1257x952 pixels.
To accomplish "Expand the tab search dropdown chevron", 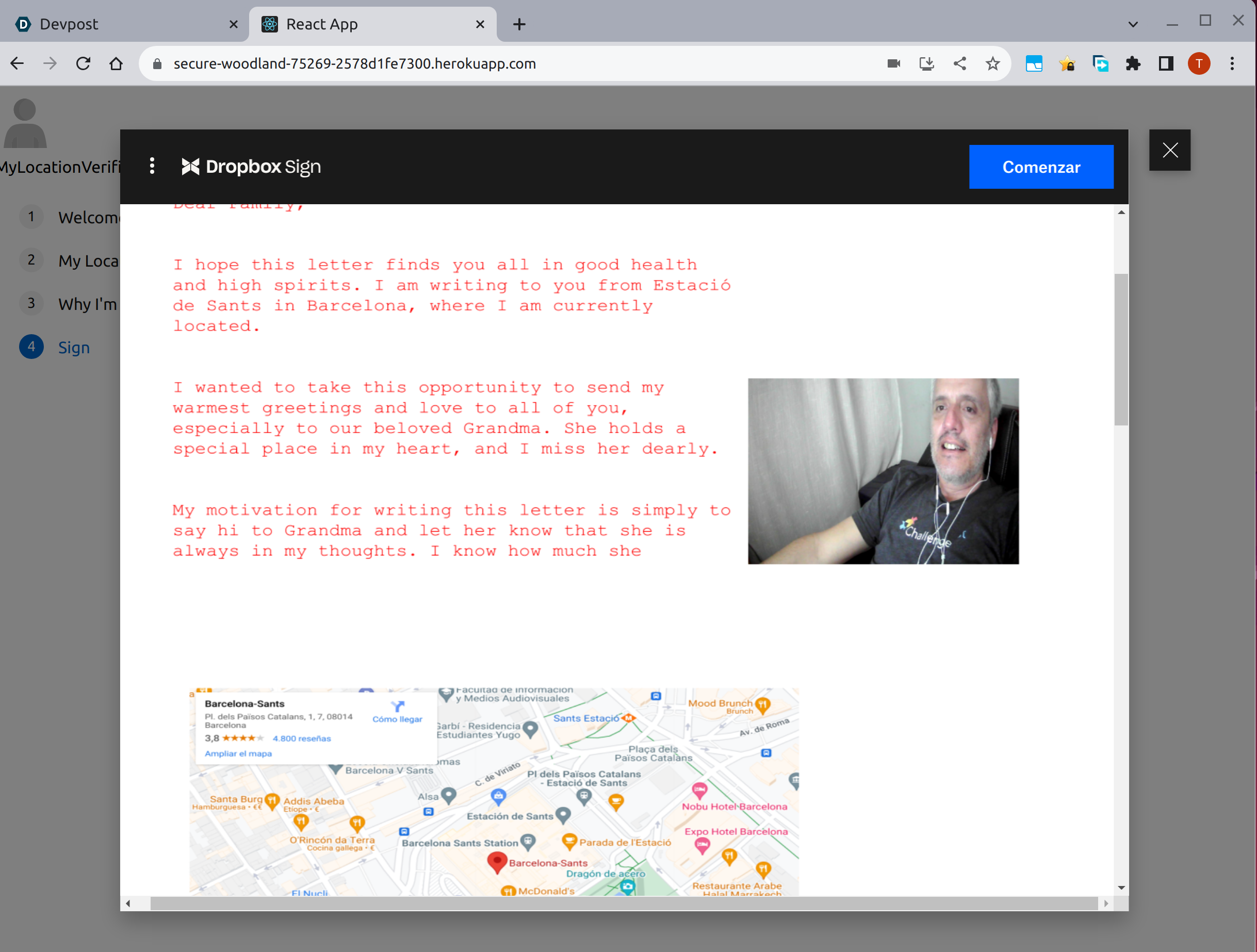I will pyautogui.click(x=1133, y=24).
